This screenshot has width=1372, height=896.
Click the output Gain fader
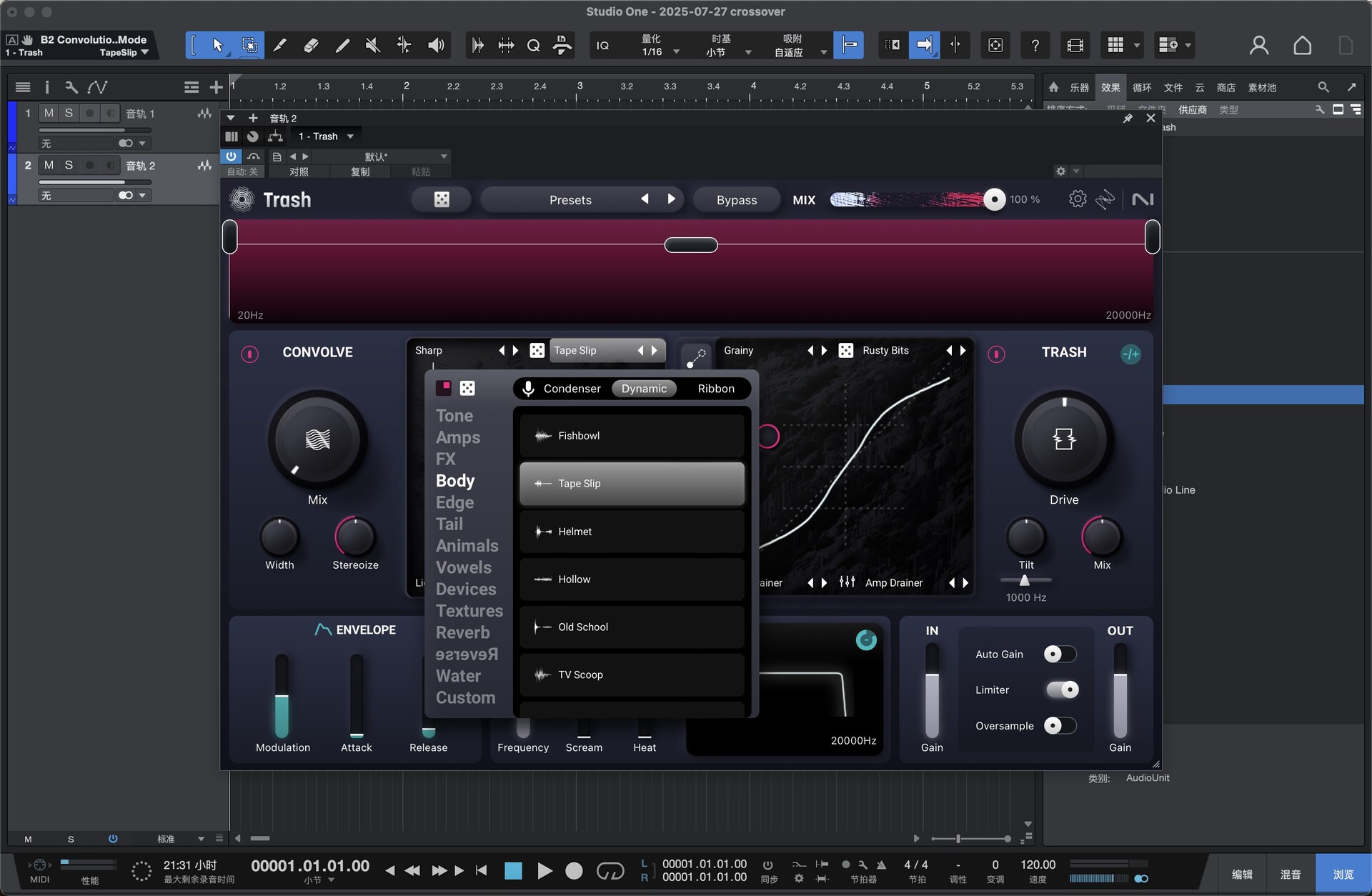tap(1120, 692)
